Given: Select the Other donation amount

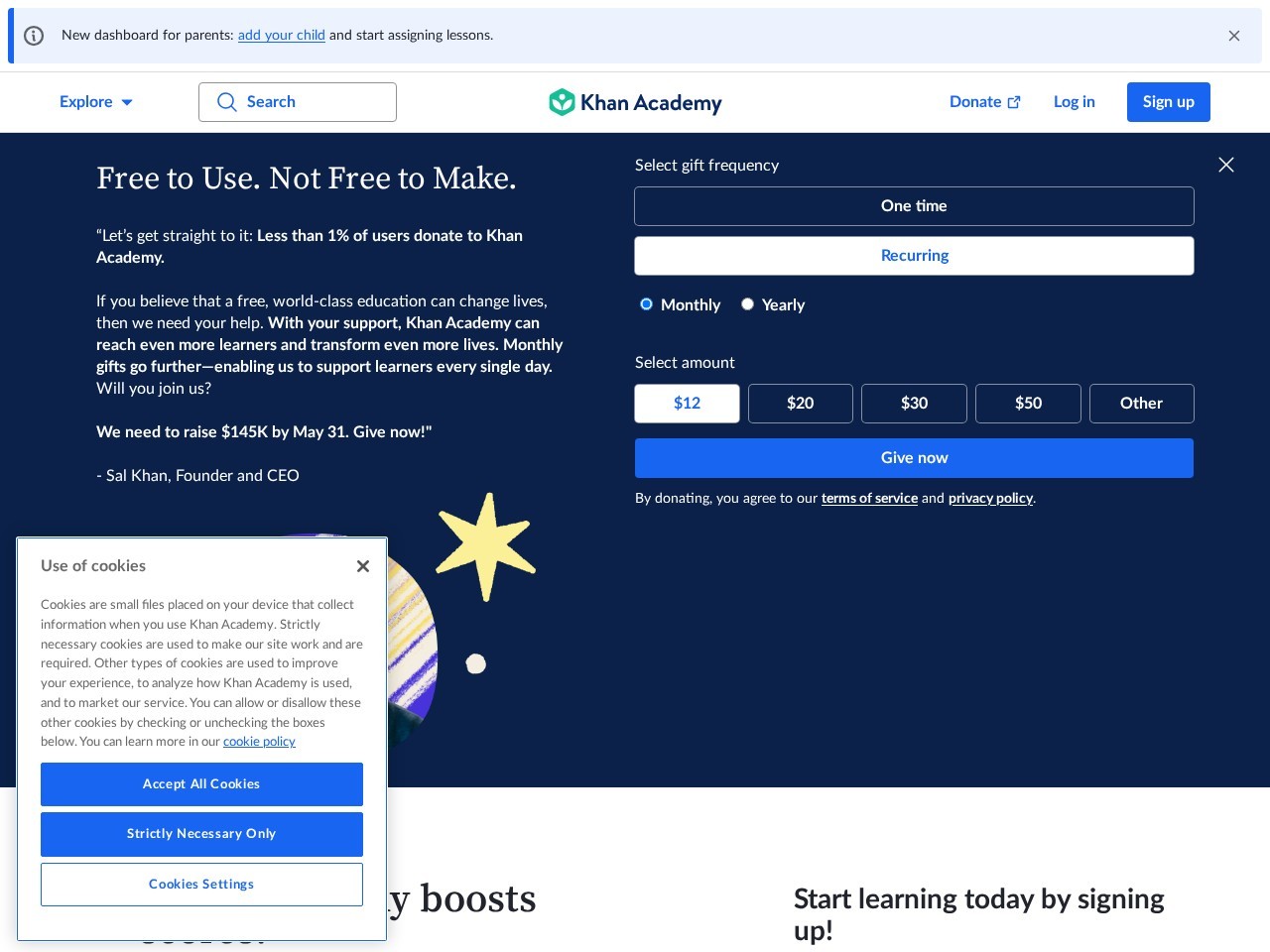Looking at the screenshot, I should 1141,404.
